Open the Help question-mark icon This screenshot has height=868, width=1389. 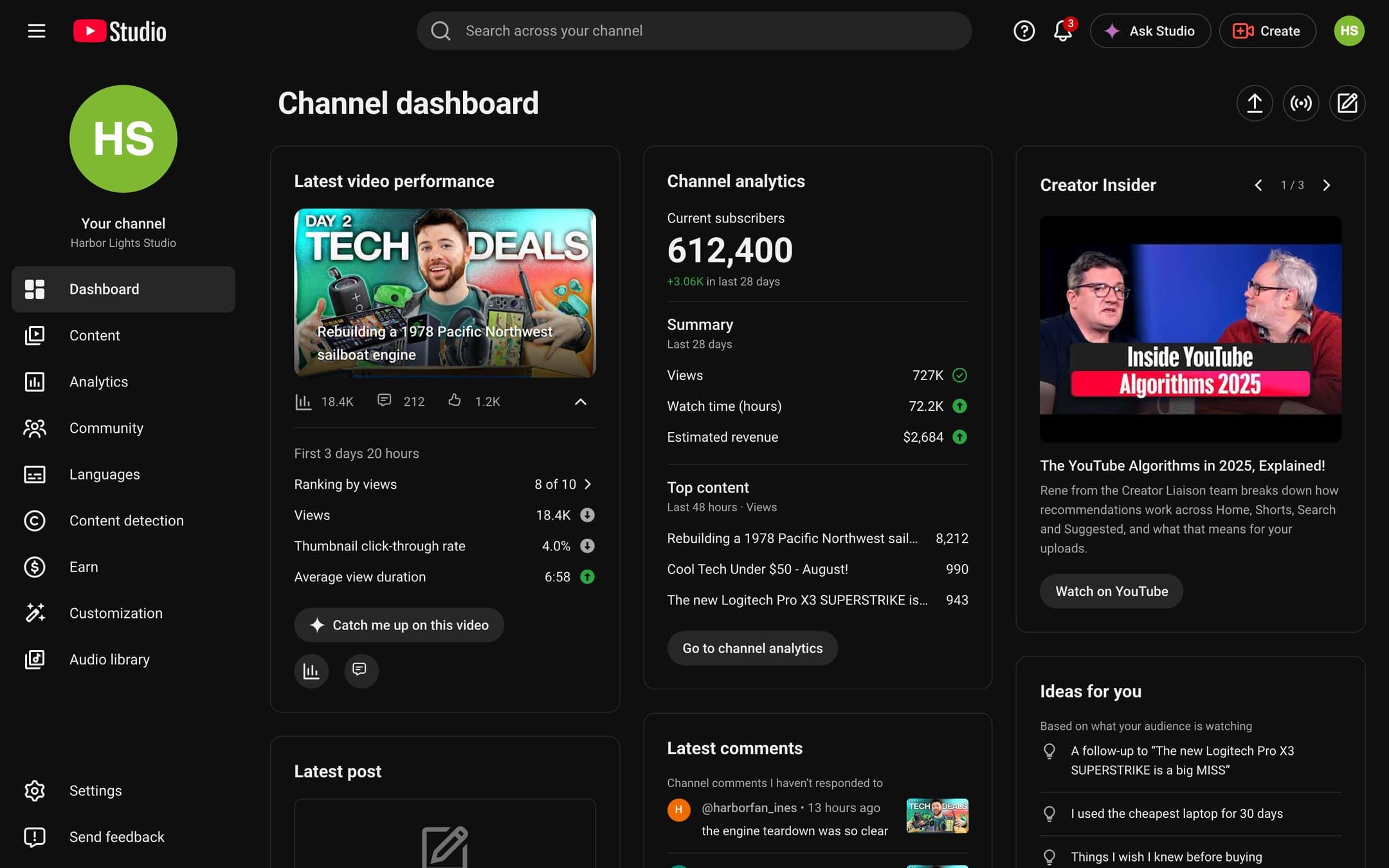(1024, 31)
